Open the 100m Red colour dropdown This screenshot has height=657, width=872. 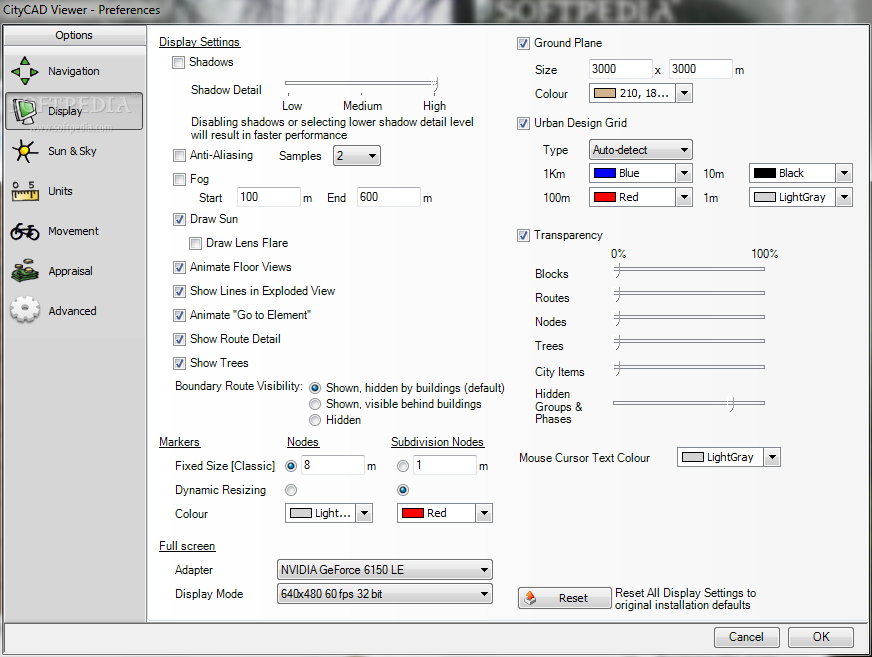[641, 197]
